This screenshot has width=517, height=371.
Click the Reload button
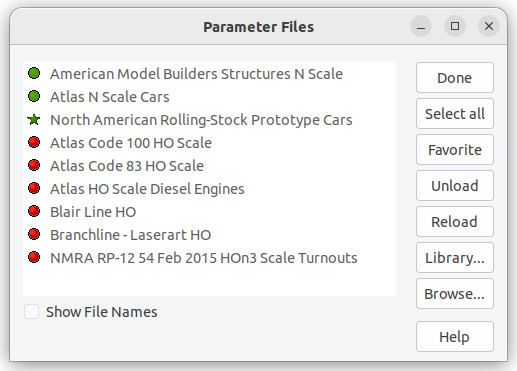pos(455,222)
